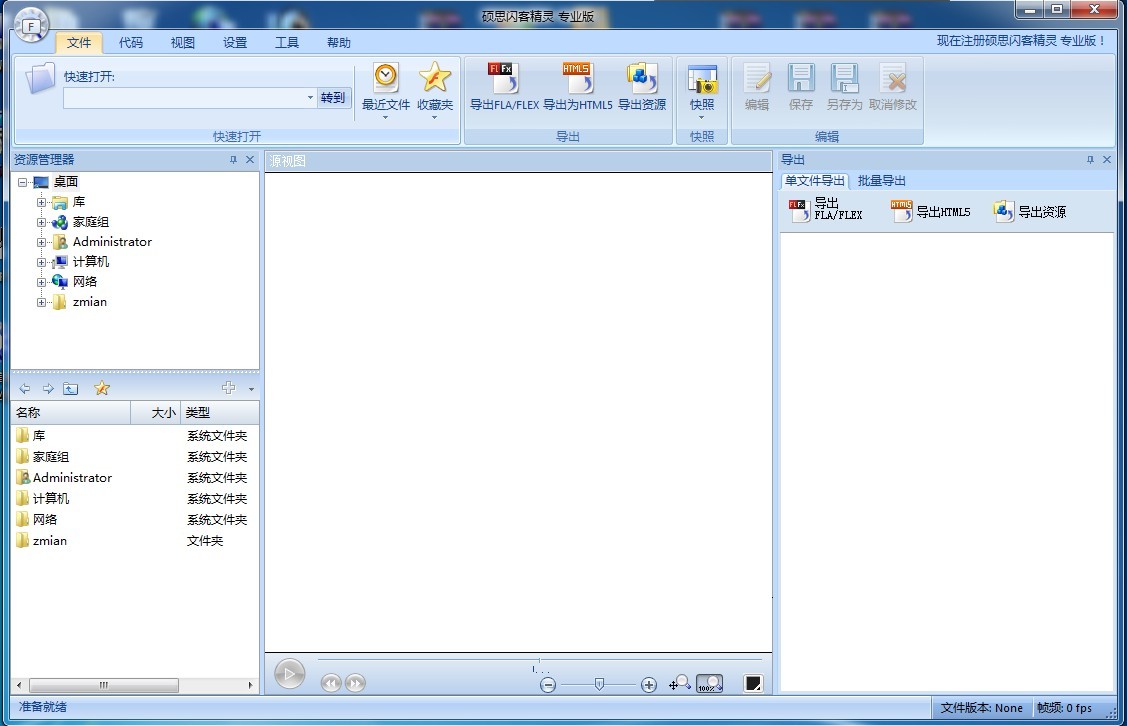The height and width of the screenshot is (726, 1127).
Task: Open the 收藏夹 favorites star icon
Action: (435, 79)
